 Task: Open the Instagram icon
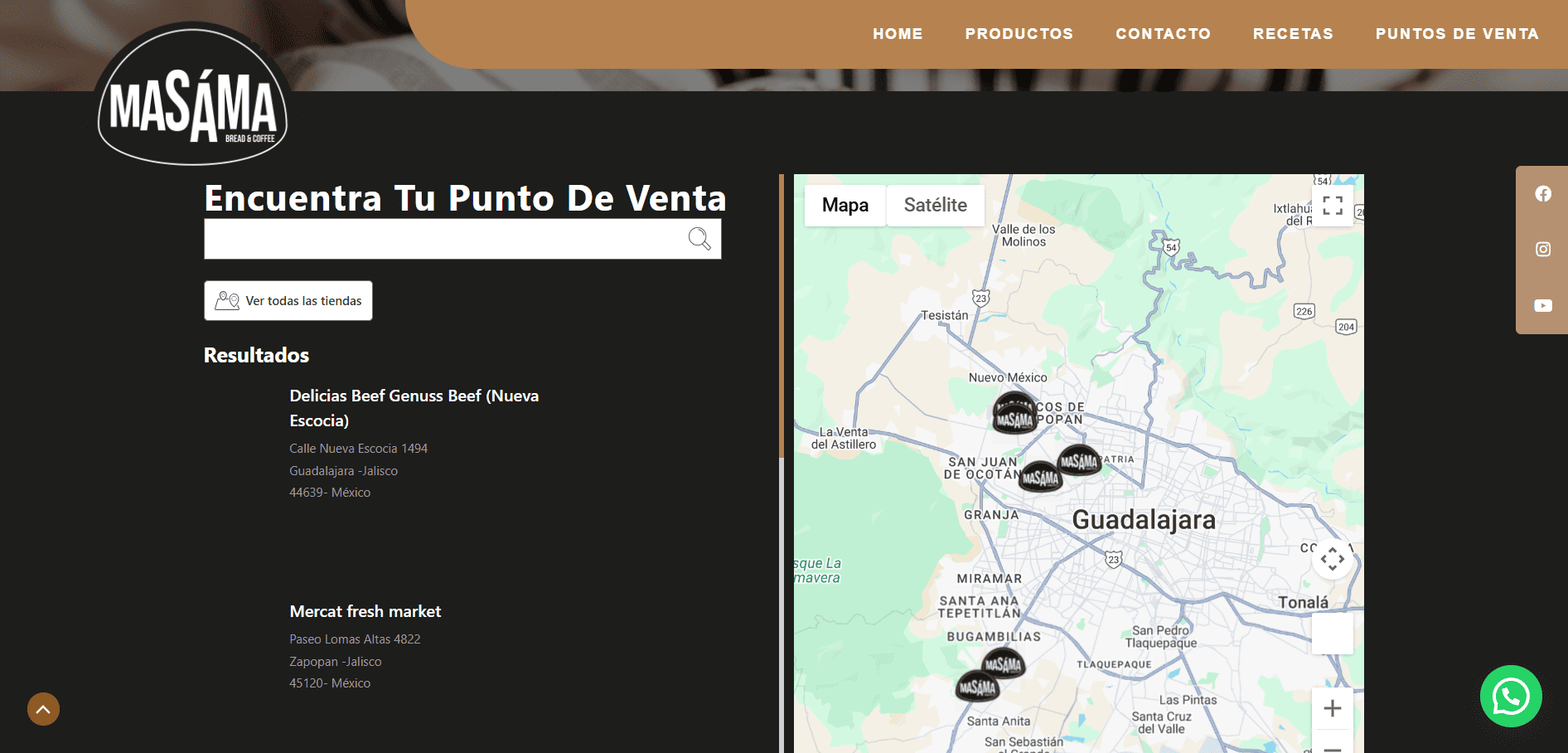1542,249
